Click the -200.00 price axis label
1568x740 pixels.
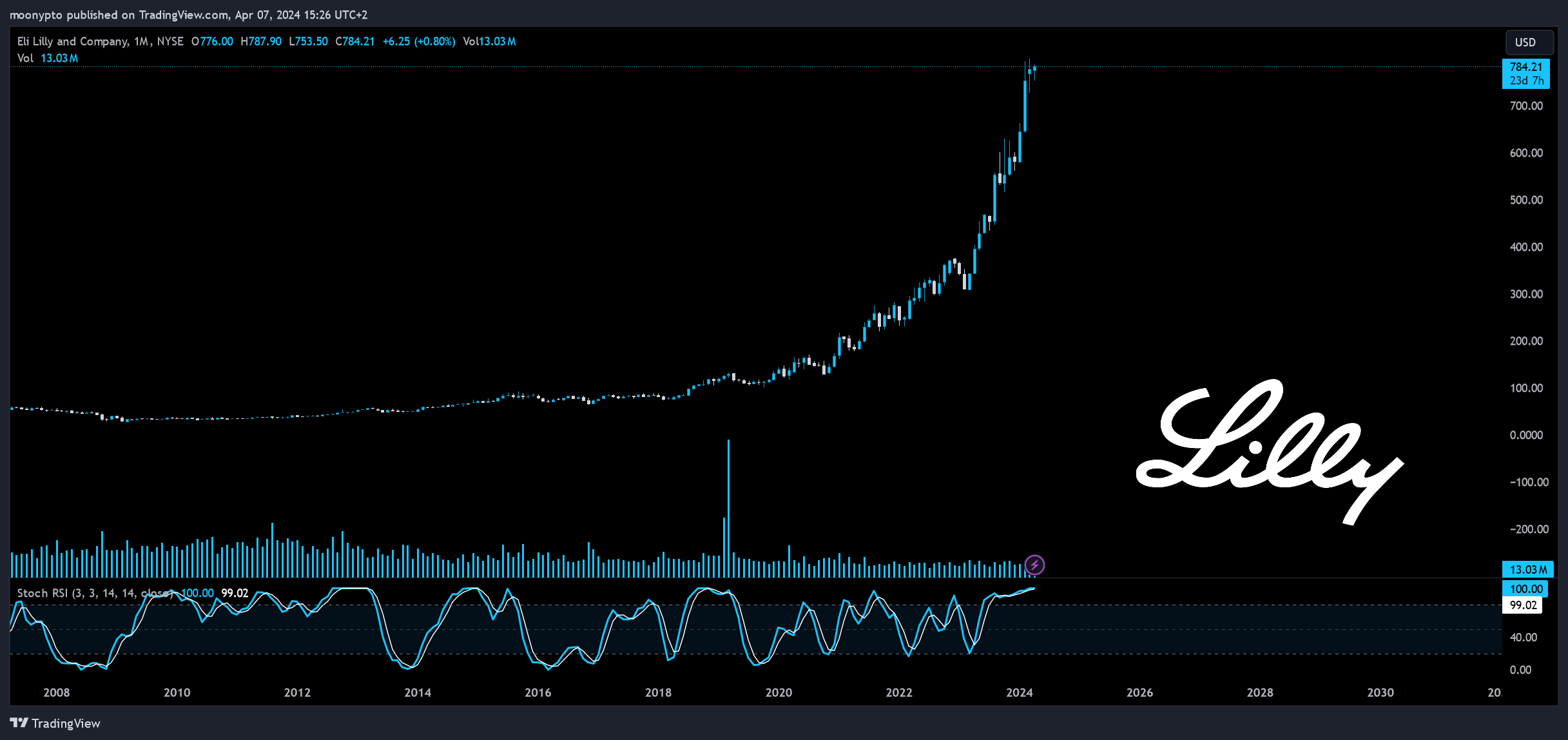pos(1529,529)
